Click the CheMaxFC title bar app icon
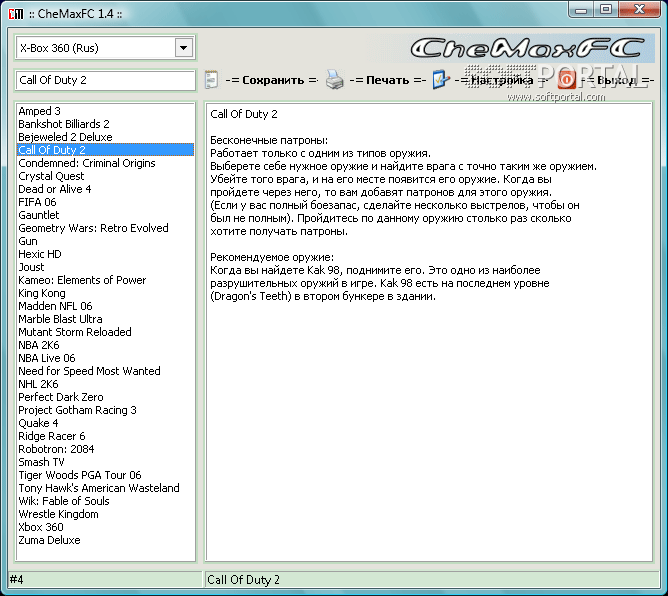Image resolution: width=668 pixels, height=596 pixels. [16, 14]
